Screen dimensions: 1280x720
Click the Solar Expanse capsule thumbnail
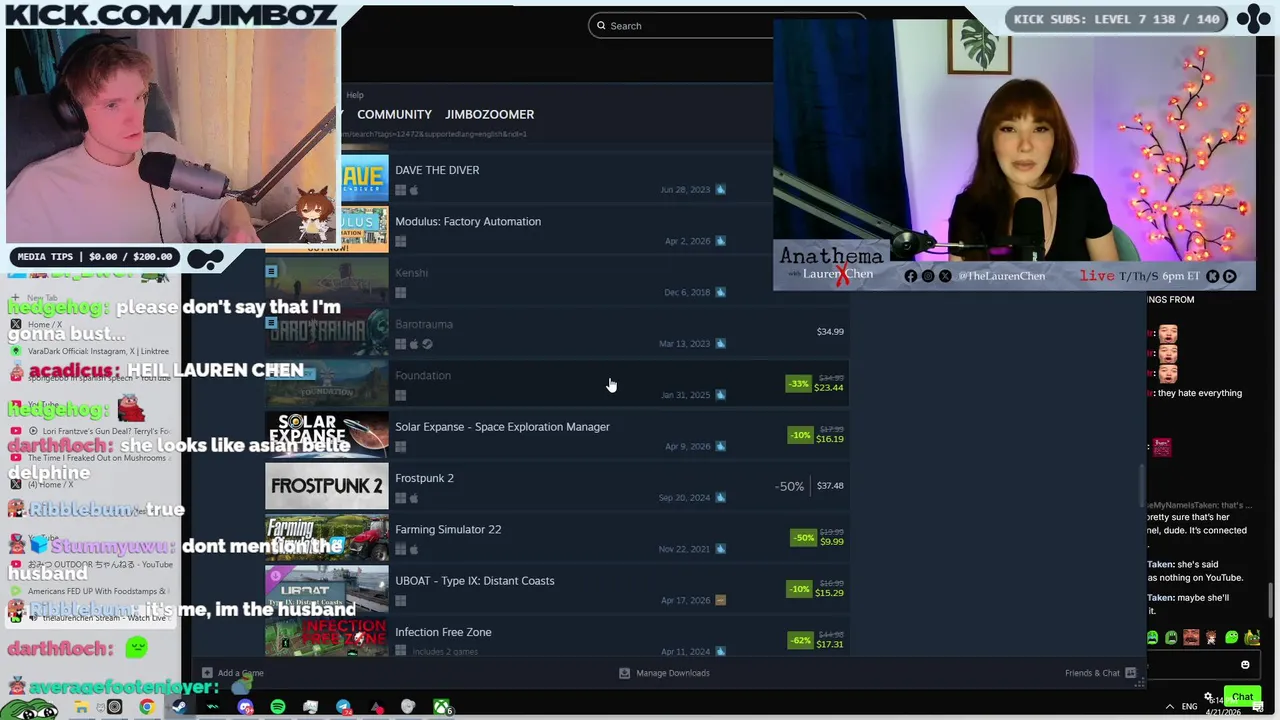[x=326, y=435]
